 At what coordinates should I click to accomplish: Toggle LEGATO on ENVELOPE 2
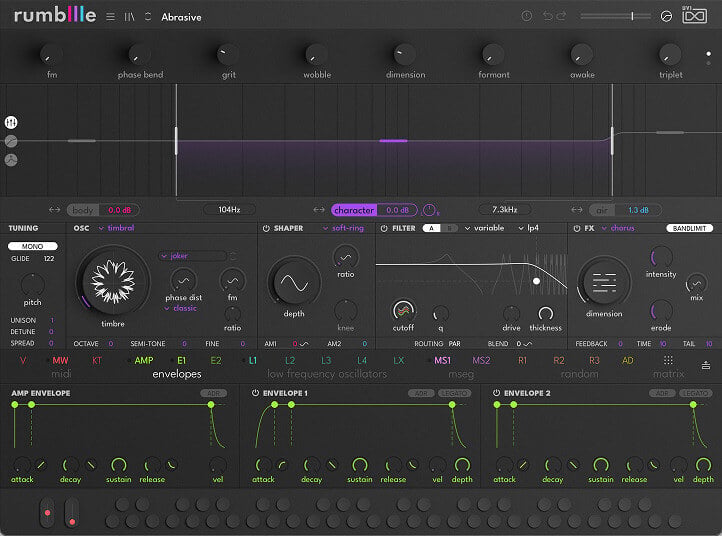point(696,393)
